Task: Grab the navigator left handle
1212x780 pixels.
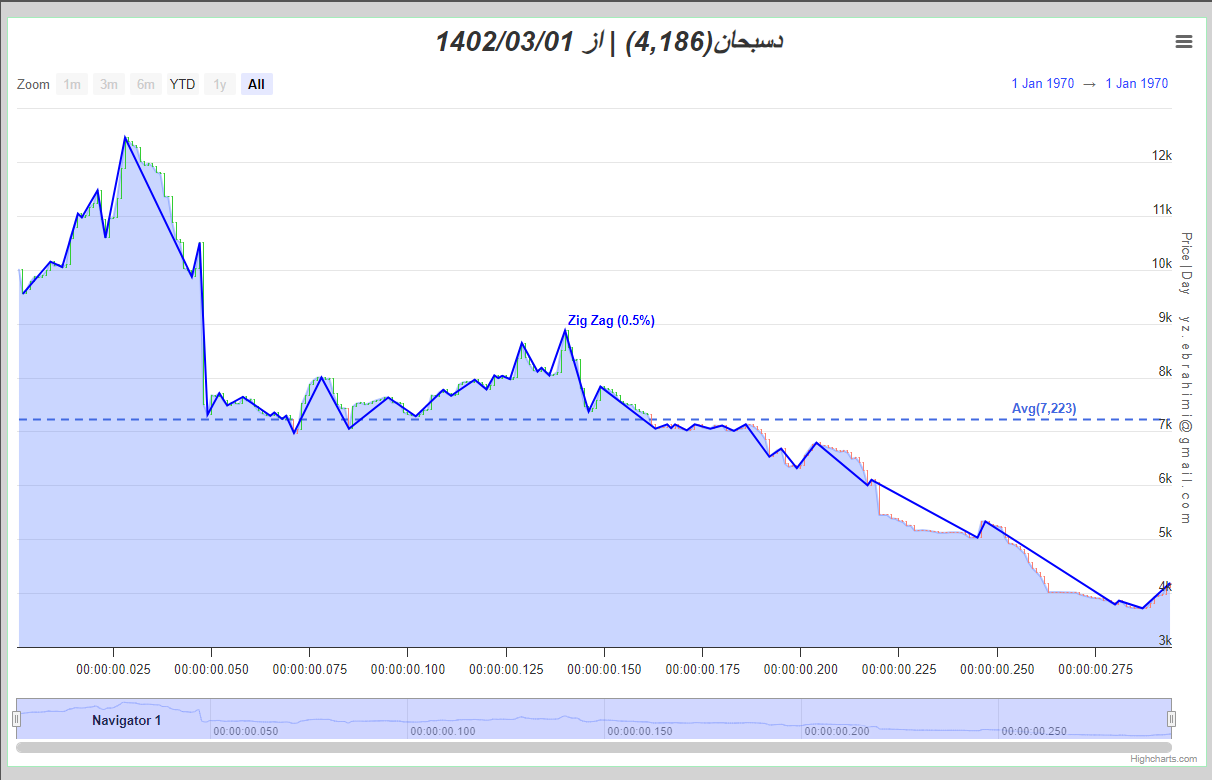Action: pyautogui.click(x=16, y=719)
